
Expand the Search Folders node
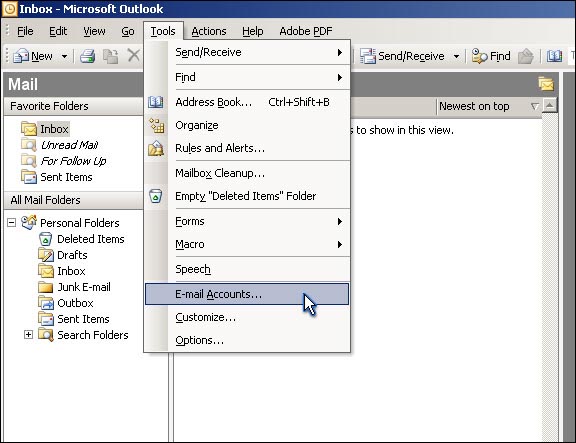point(28,335)
